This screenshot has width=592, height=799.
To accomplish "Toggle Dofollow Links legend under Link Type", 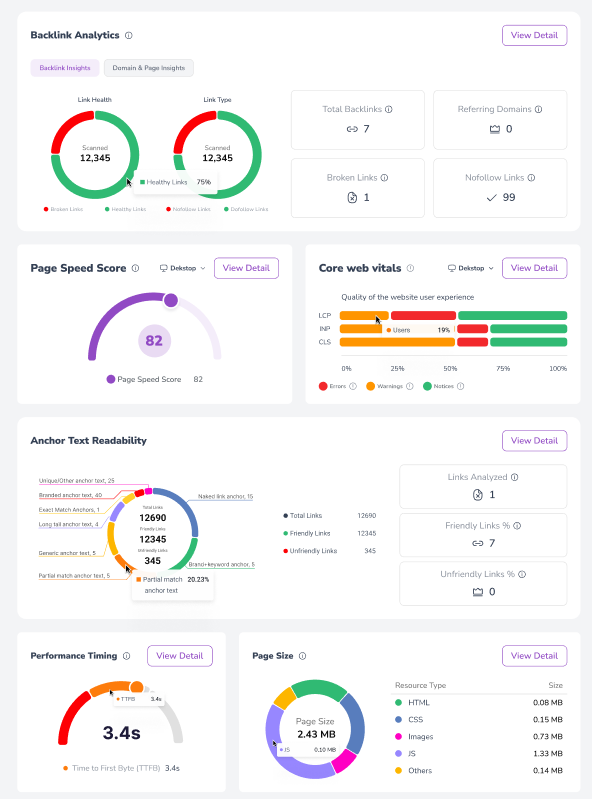I will [x=246, y=209].
